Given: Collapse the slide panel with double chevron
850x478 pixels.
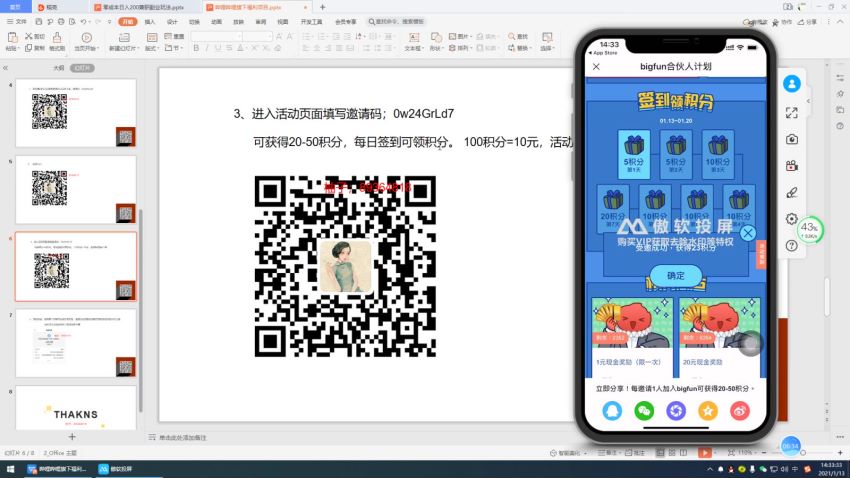Looking at the screenshot, I should click(x=5, y=68).
